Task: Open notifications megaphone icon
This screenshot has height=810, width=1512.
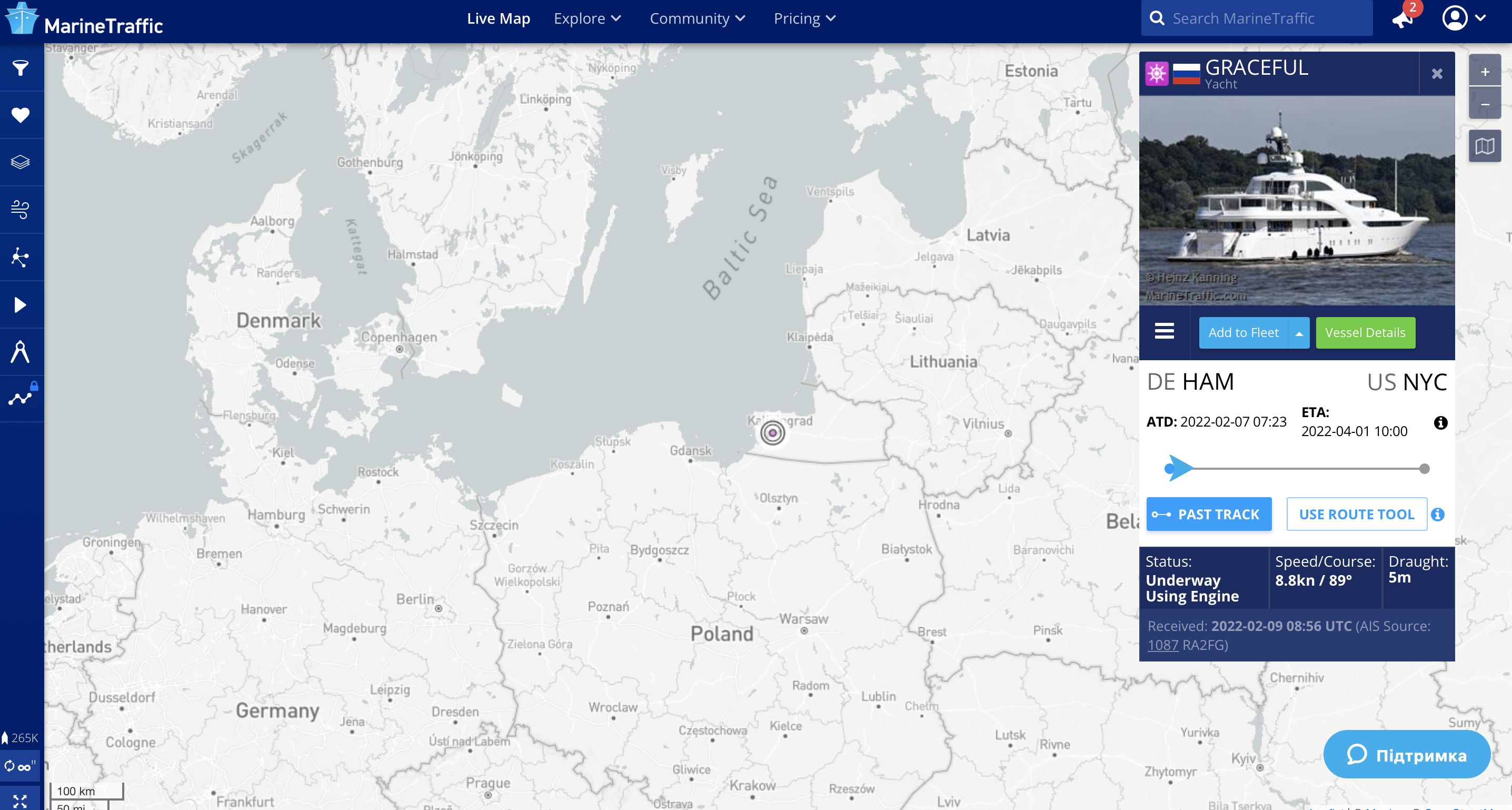Action: [1403, 19]
